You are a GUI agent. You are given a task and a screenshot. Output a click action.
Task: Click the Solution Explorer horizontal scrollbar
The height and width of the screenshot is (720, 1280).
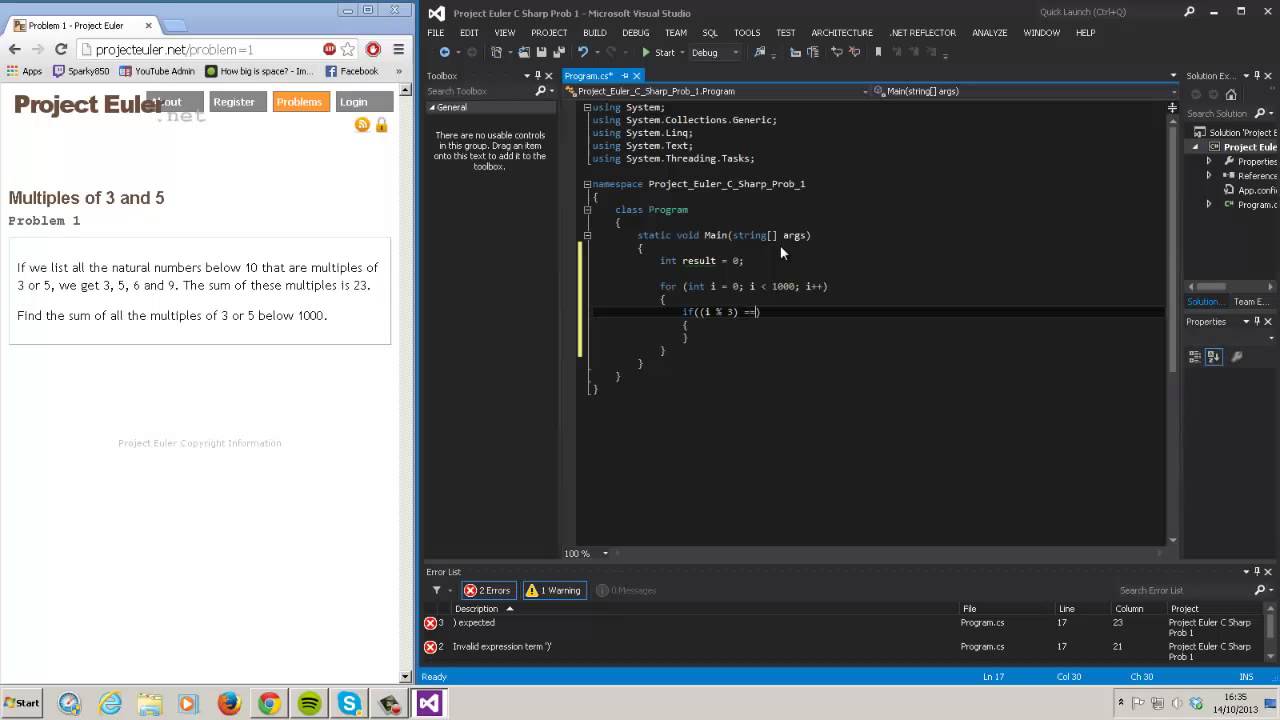(1226, 286)
